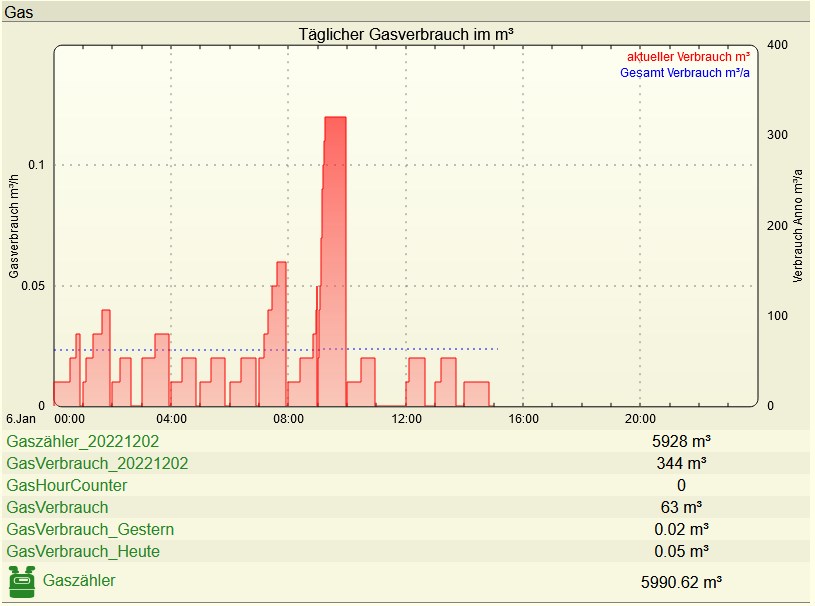Click the 5928 m³ reading value
The image size is (815, 606).
tap(681, 441)
